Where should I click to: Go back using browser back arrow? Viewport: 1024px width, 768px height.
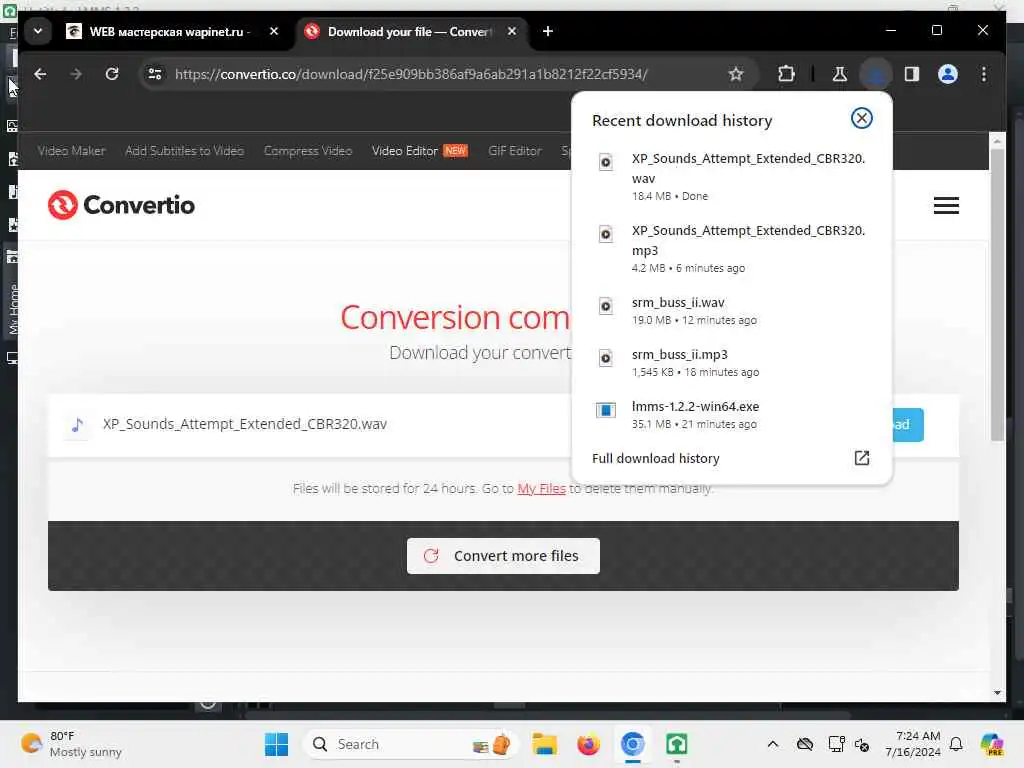40,74
